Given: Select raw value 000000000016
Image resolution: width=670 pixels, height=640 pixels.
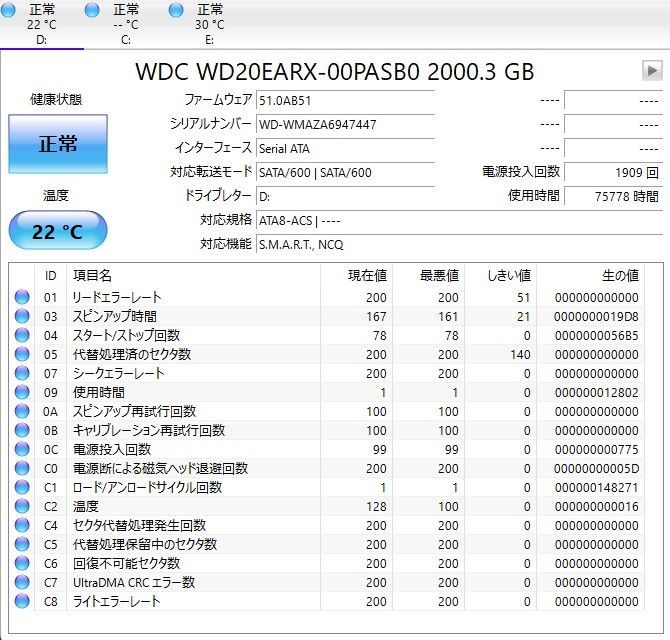Looking at the screenshot, I should click(x=597, y=506).
